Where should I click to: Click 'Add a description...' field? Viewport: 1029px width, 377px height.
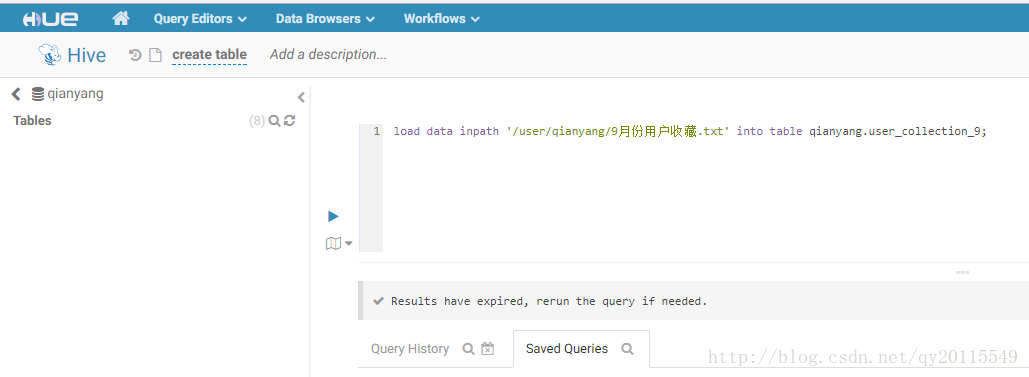328,55
